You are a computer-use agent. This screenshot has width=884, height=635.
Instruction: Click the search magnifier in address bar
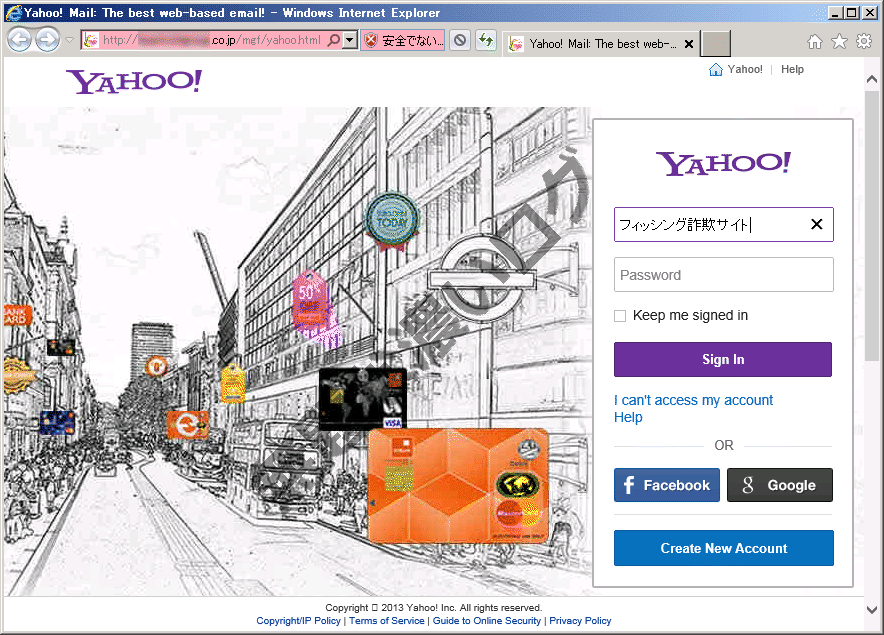(x=334, y=40)
